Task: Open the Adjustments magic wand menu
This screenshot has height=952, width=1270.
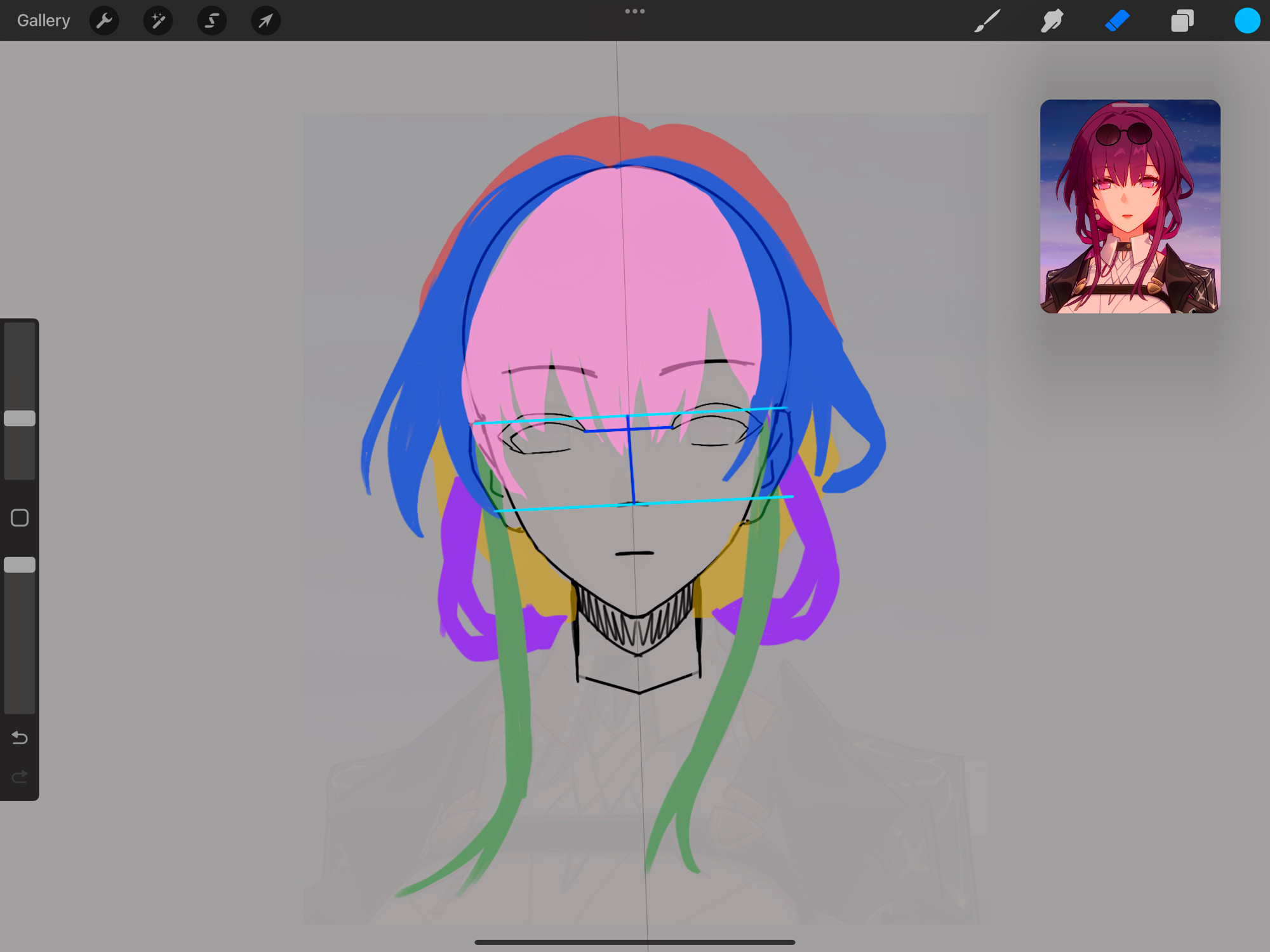Action: (158, 21)
